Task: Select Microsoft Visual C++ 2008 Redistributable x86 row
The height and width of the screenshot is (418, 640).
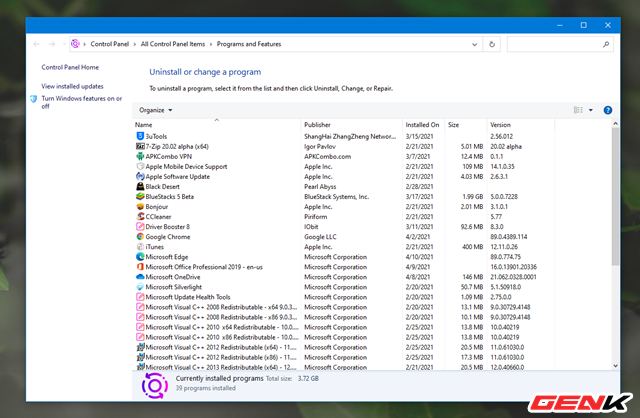Action: [343, 317]
